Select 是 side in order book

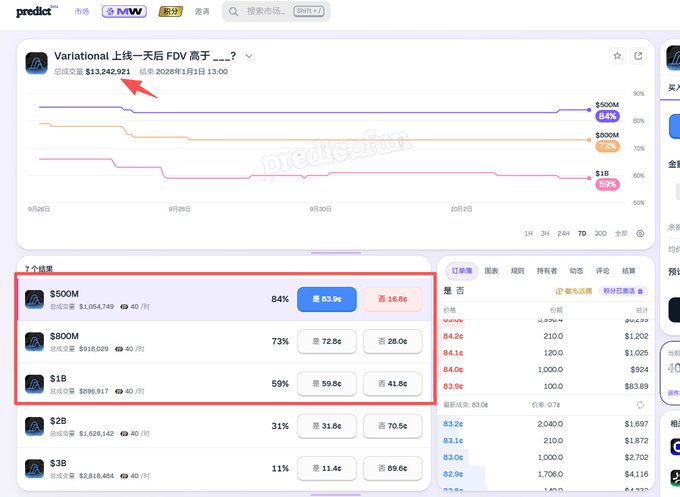[x=448, y=291]
